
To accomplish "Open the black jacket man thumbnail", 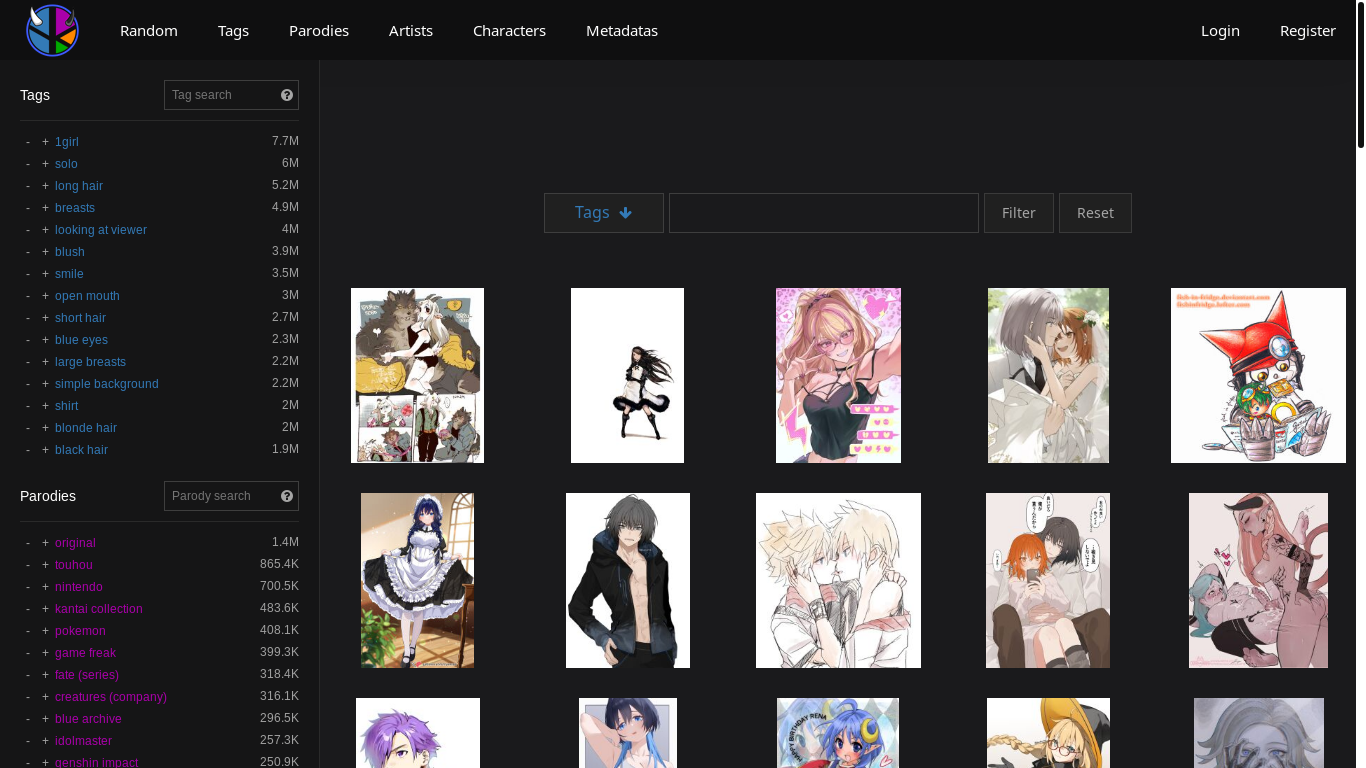I will click(x=628, y=580).
